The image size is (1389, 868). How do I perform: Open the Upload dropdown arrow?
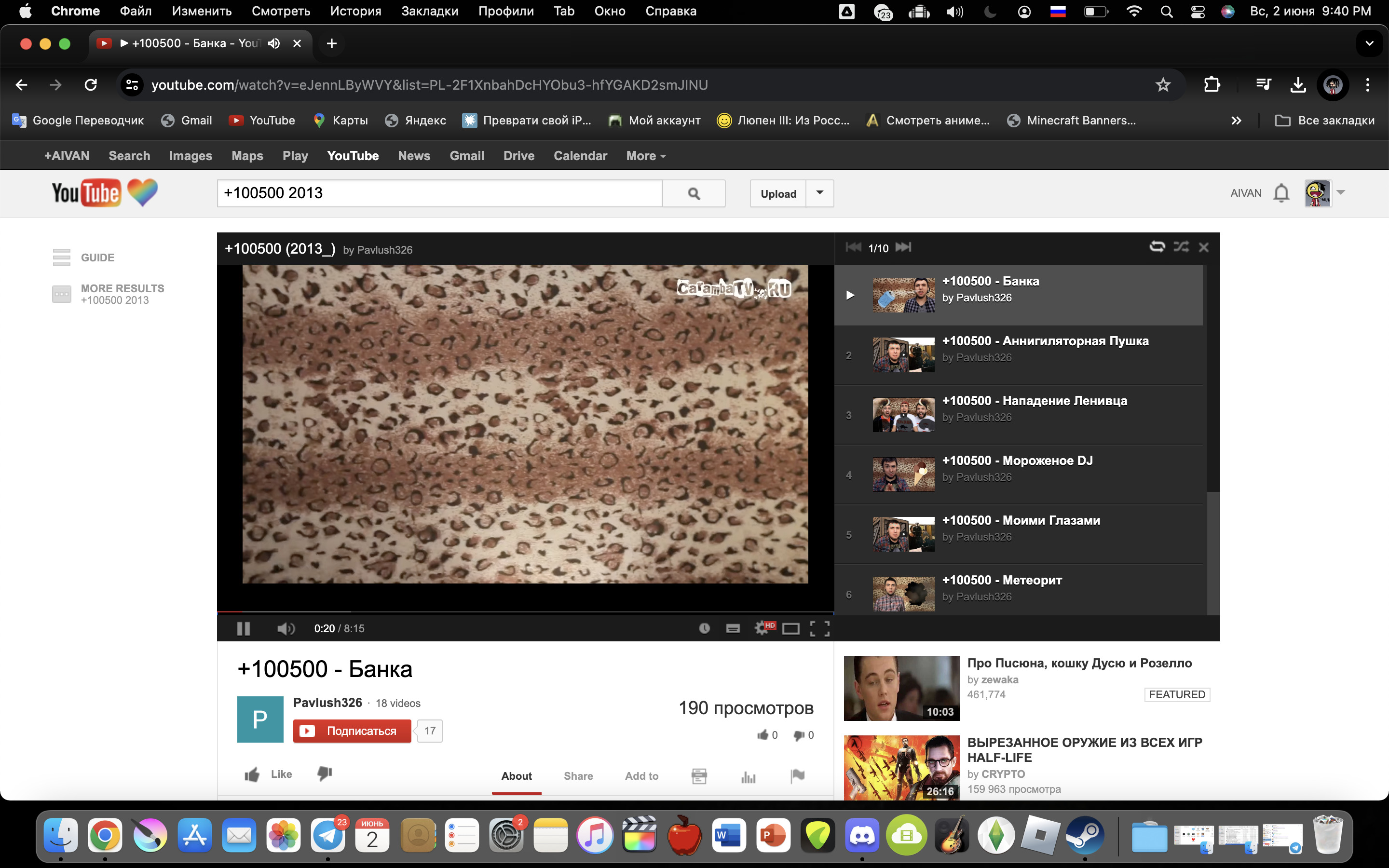819,193
